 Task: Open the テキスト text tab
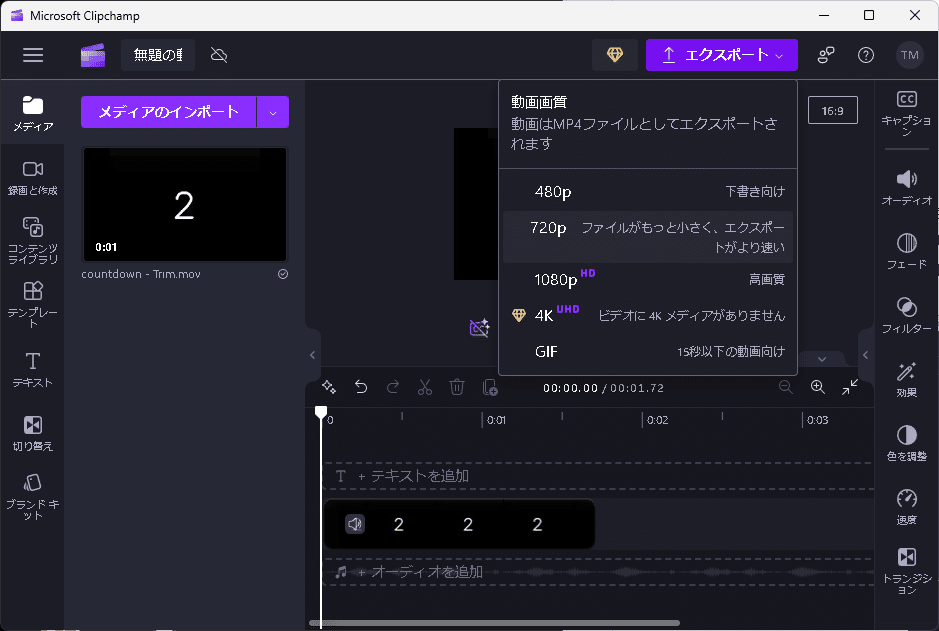(x=33, y=370)
